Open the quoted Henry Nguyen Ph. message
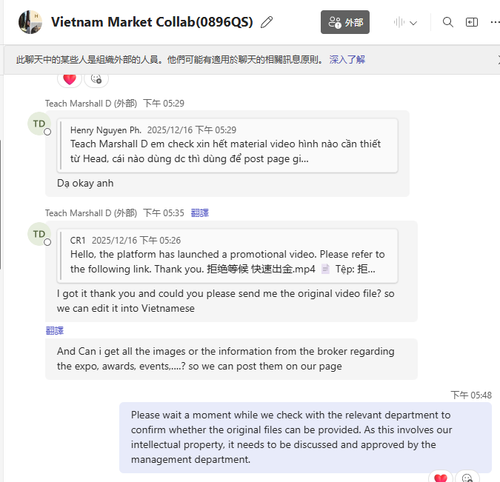Viewport: 500px width, 482px height. tap(227, 145)
